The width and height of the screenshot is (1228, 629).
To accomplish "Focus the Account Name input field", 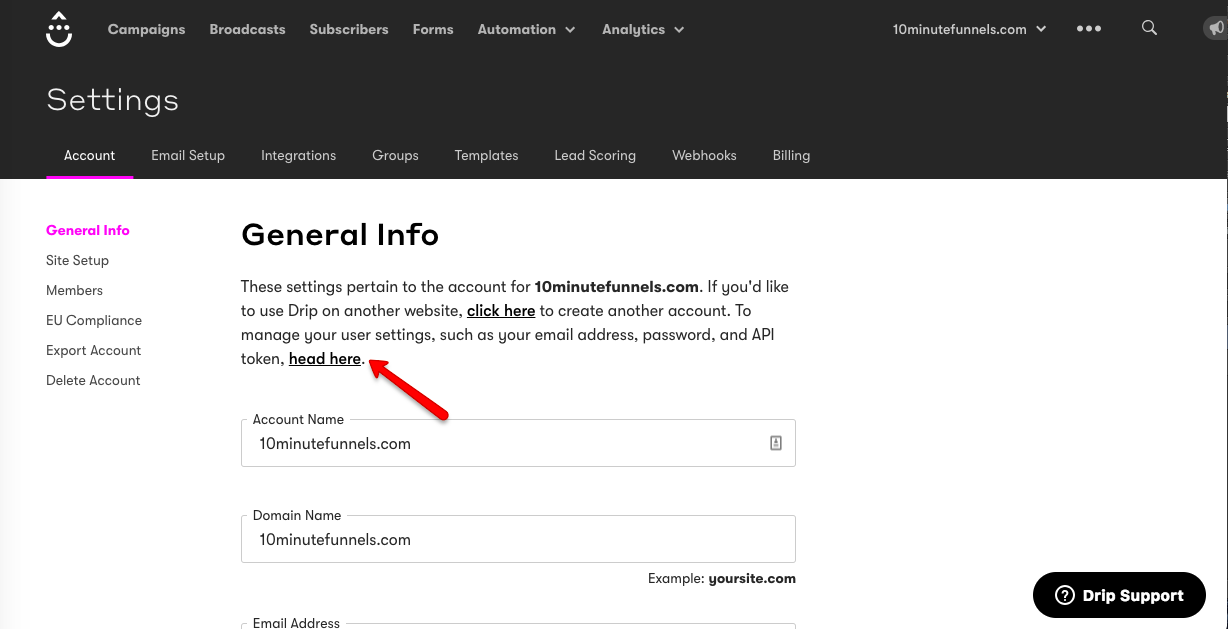I will click(518, 443).
